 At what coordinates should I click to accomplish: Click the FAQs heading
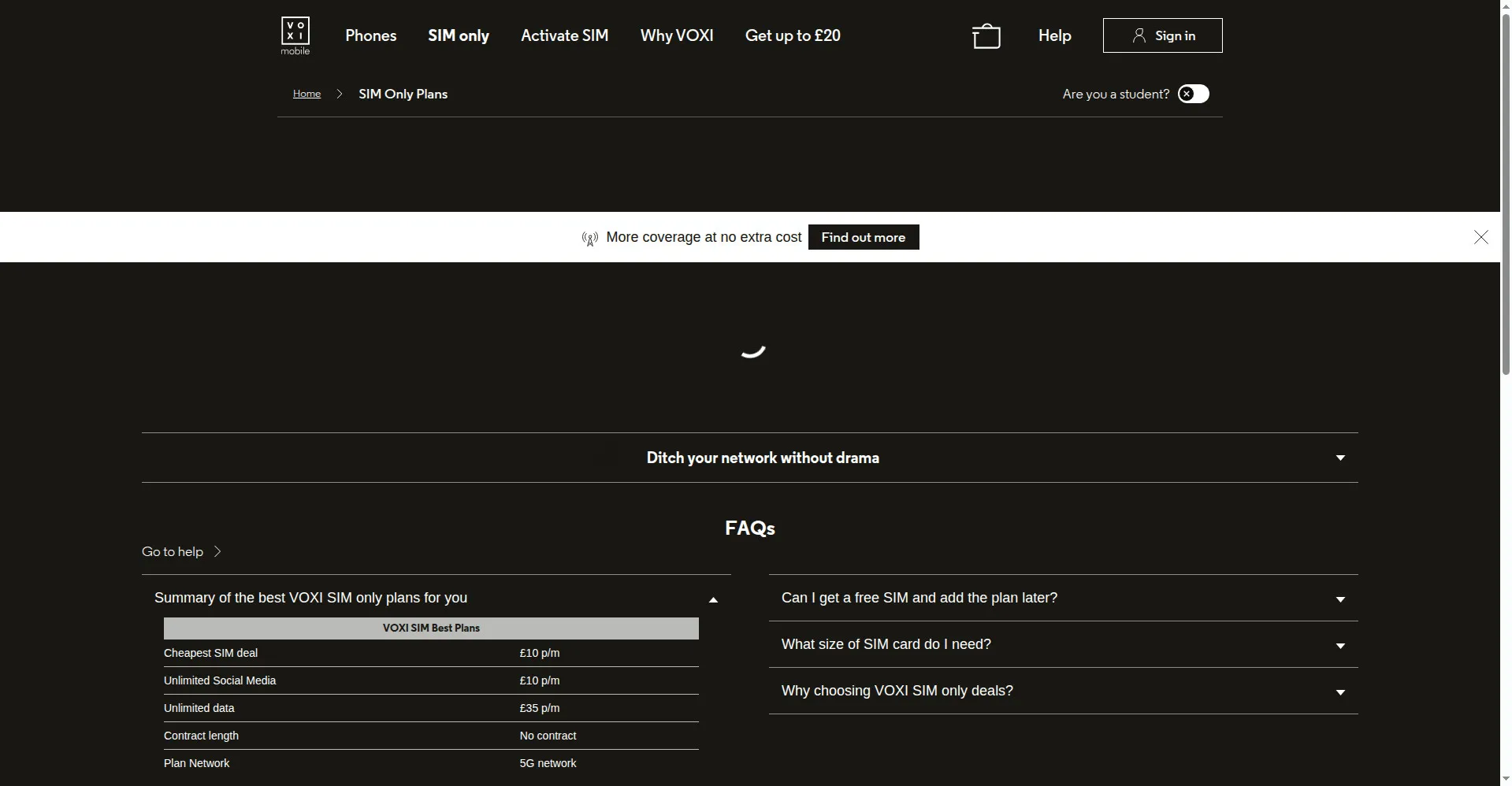(749, 528)
